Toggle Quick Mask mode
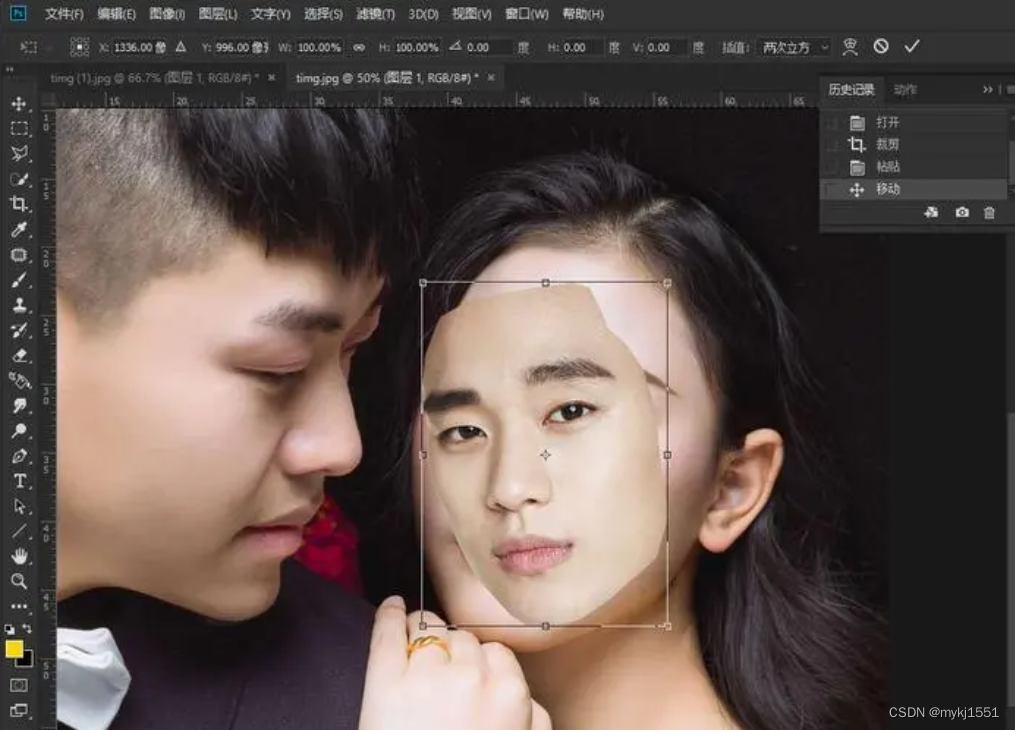 (x=19, y=685)
